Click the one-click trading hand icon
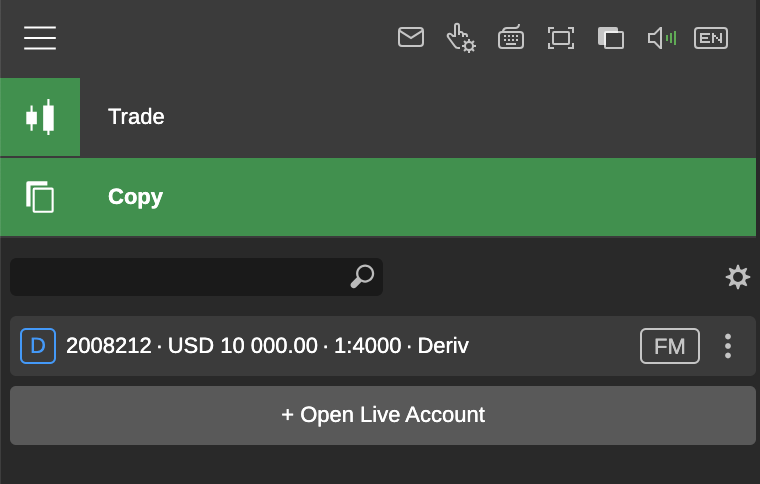 (460, 38)
